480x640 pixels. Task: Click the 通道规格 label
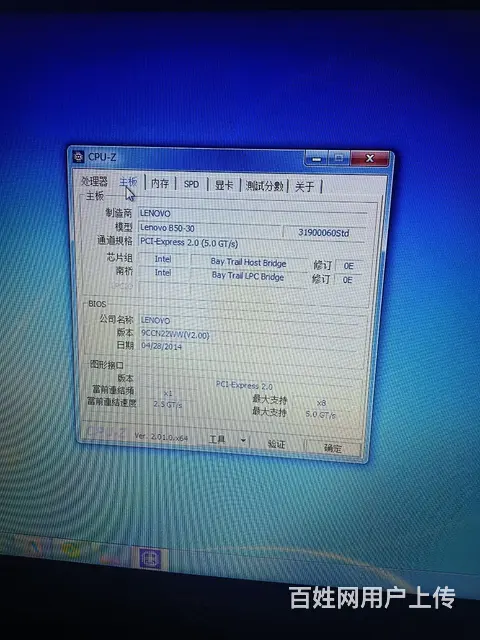(115, 240)
